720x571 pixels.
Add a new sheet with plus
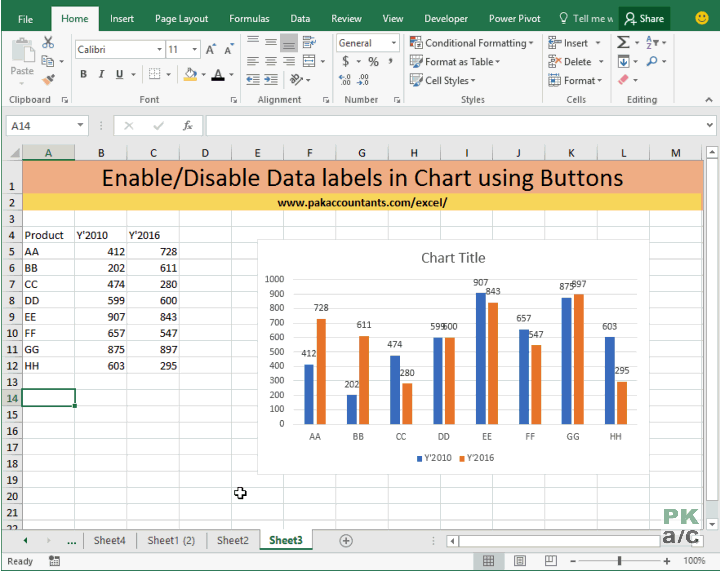(x=346, y=541)
